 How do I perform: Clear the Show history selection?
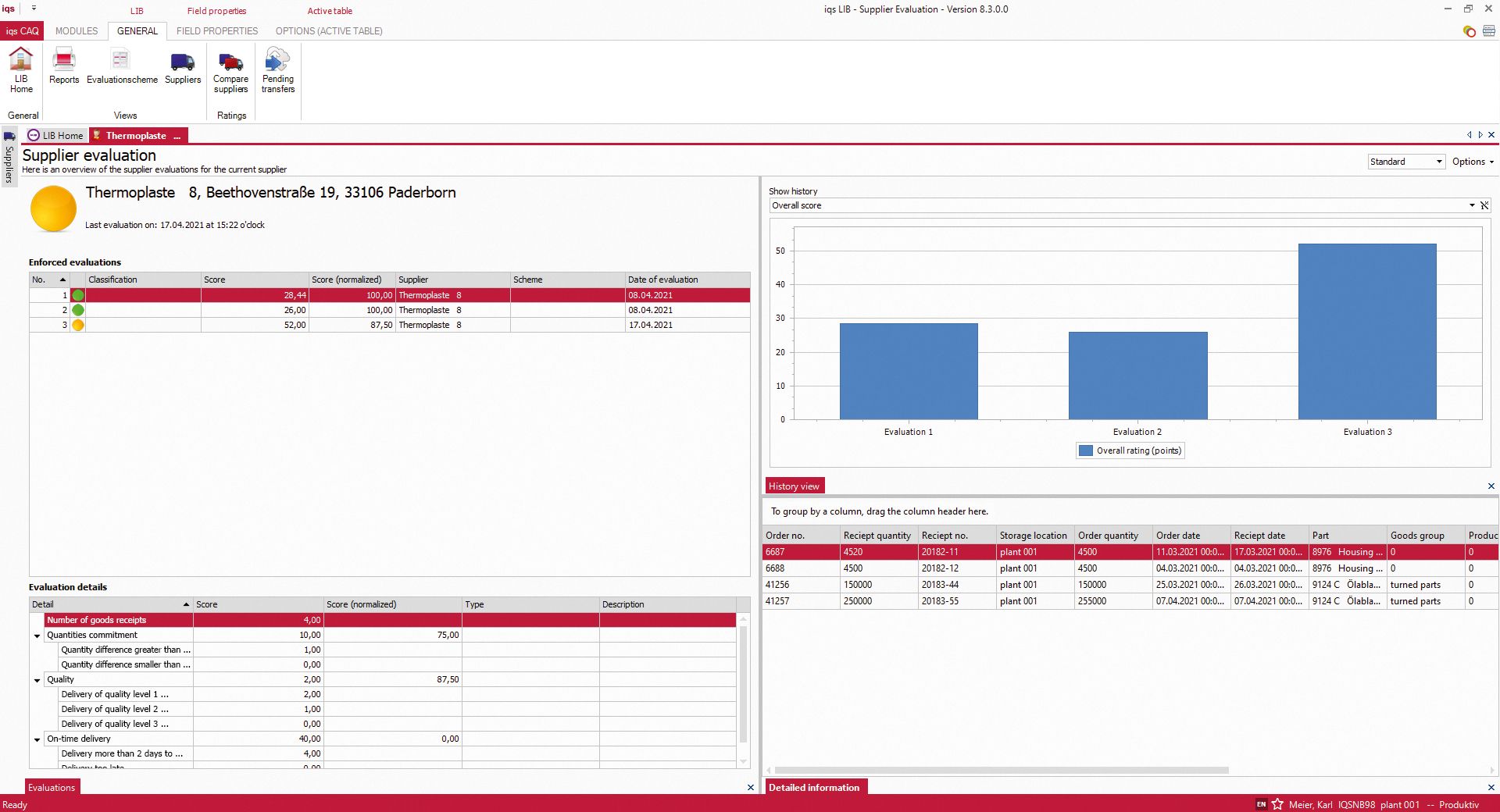tap(1484, 205)
